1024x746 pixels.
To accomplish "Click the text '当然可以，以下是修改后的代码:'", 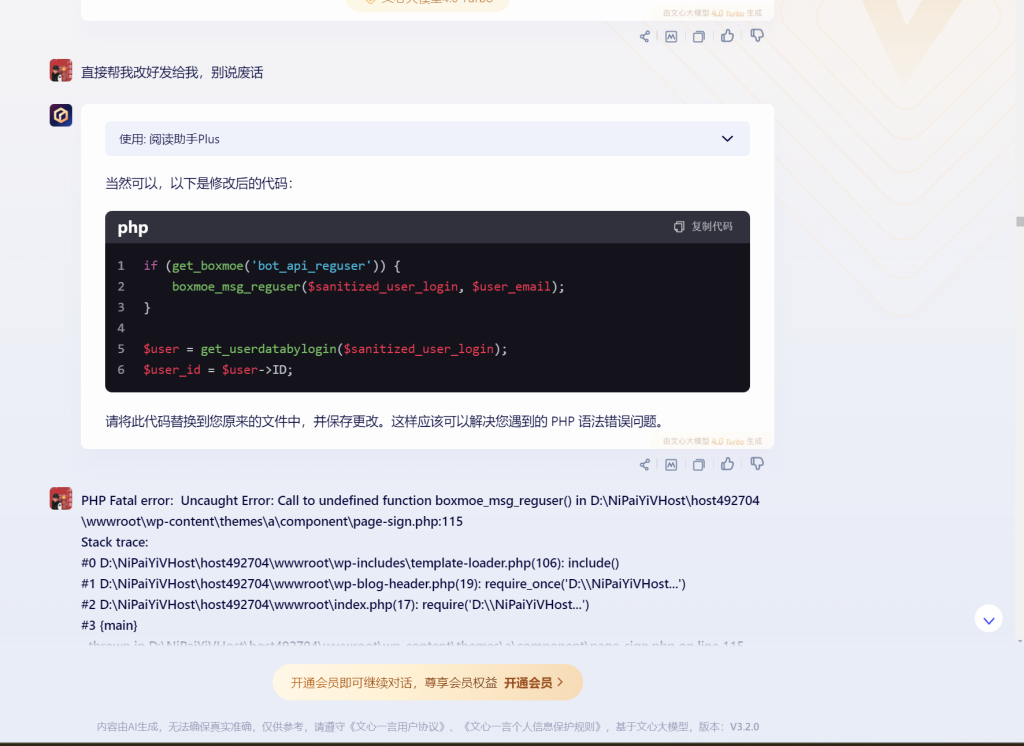I will coord(199,184).
